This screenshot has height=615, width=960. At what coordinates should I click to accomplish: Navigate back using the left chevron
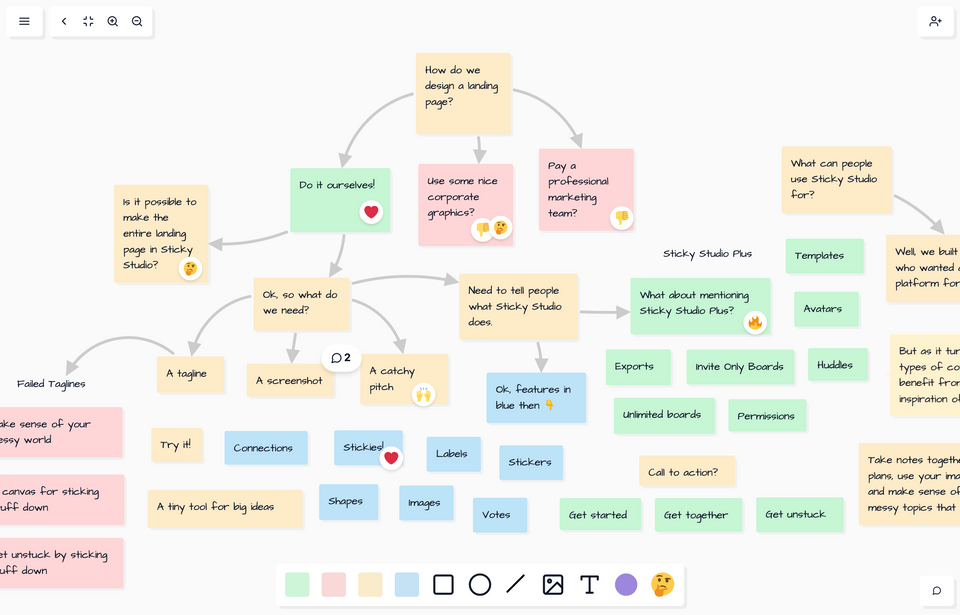(x=63, y=21)
